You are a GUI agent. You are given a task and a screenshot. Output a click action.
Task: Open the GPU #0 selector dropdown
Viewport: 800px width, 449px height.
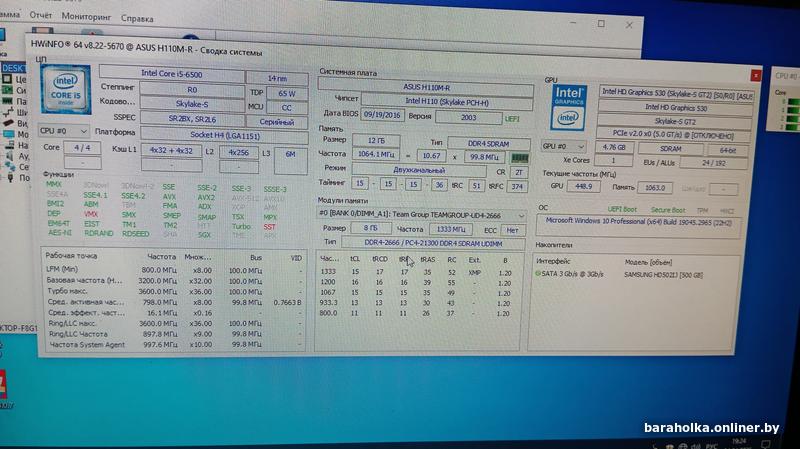563,146
